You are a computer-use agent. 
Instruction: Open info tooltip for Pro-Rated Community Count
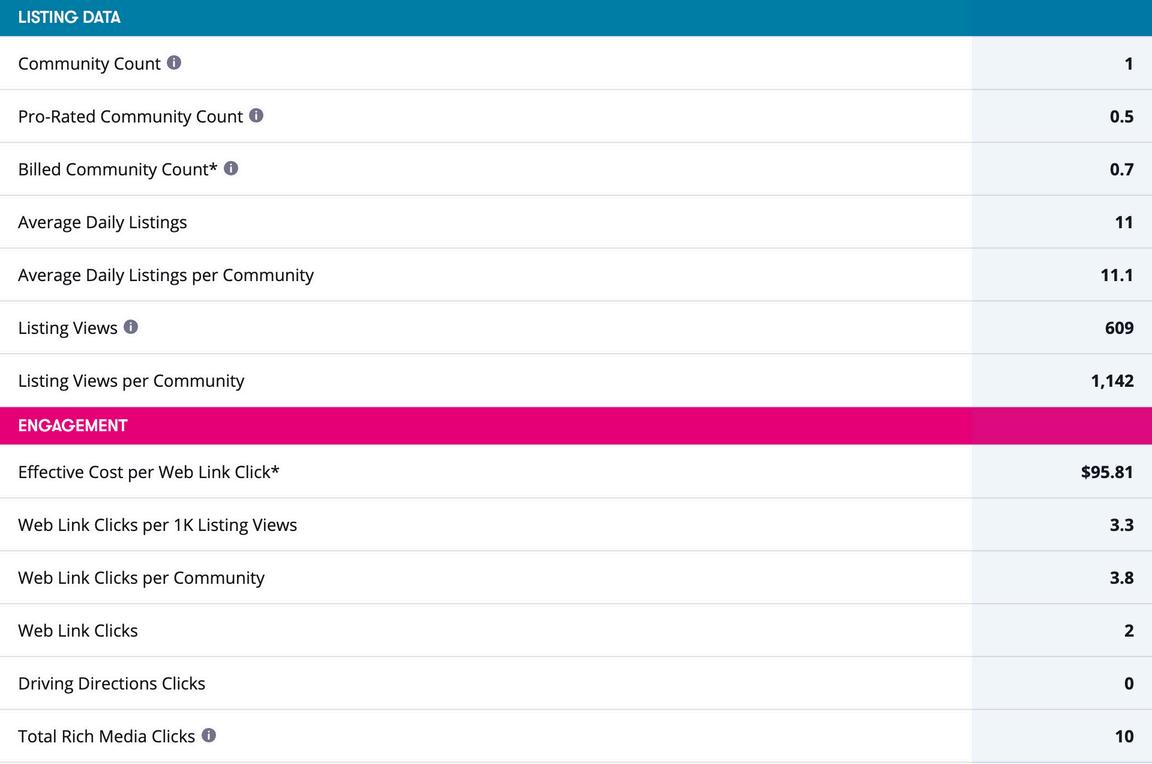256,116
